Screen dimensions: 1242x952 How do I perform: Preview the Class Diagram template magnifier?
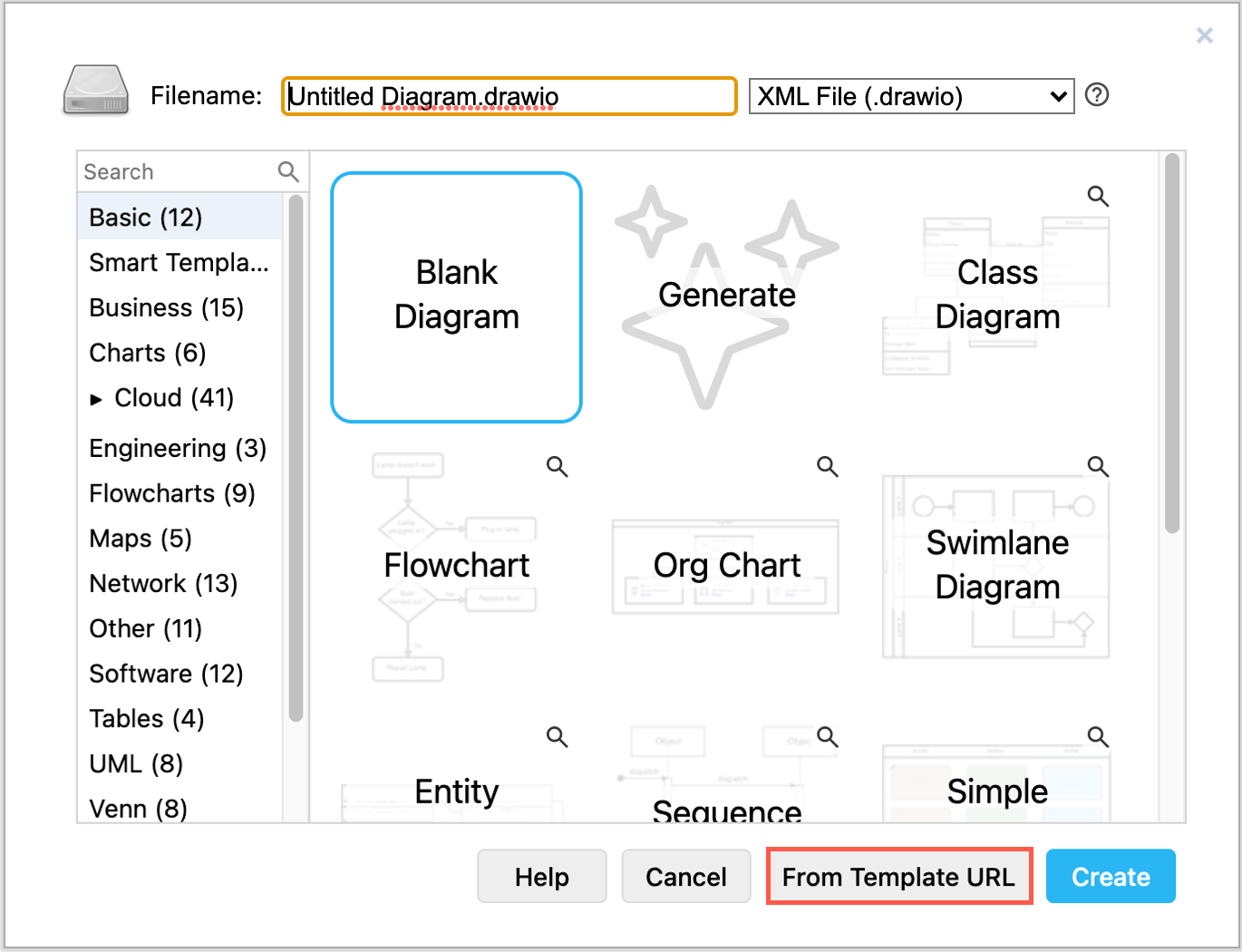click(1098, 195)
